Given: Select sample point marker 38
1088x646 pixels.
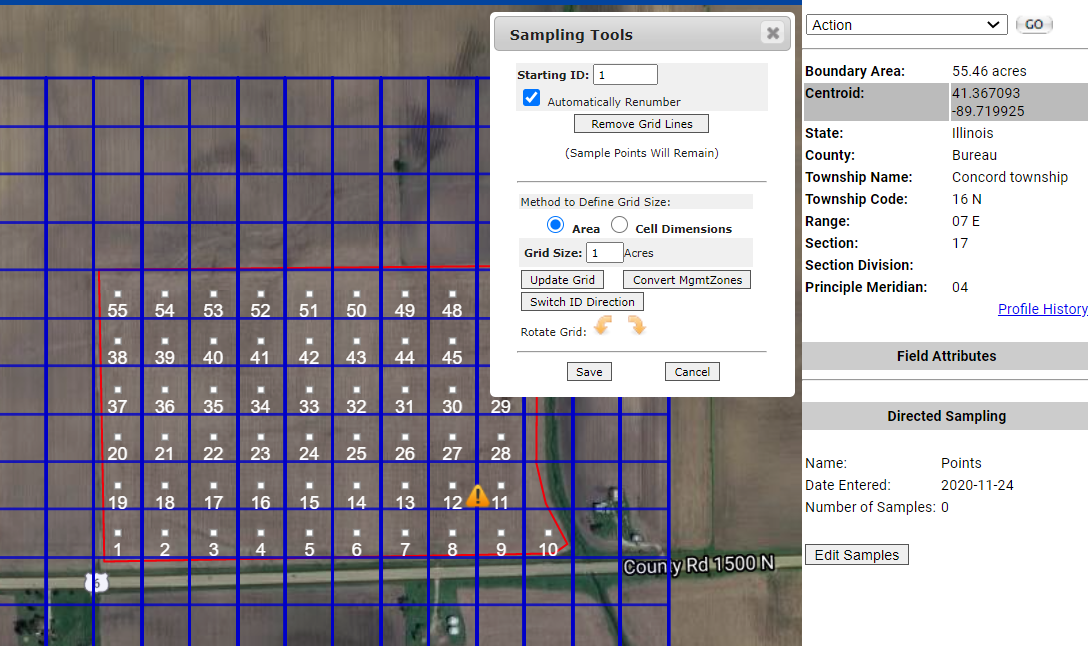Looking at the screenshot, I should coord(117,341).
